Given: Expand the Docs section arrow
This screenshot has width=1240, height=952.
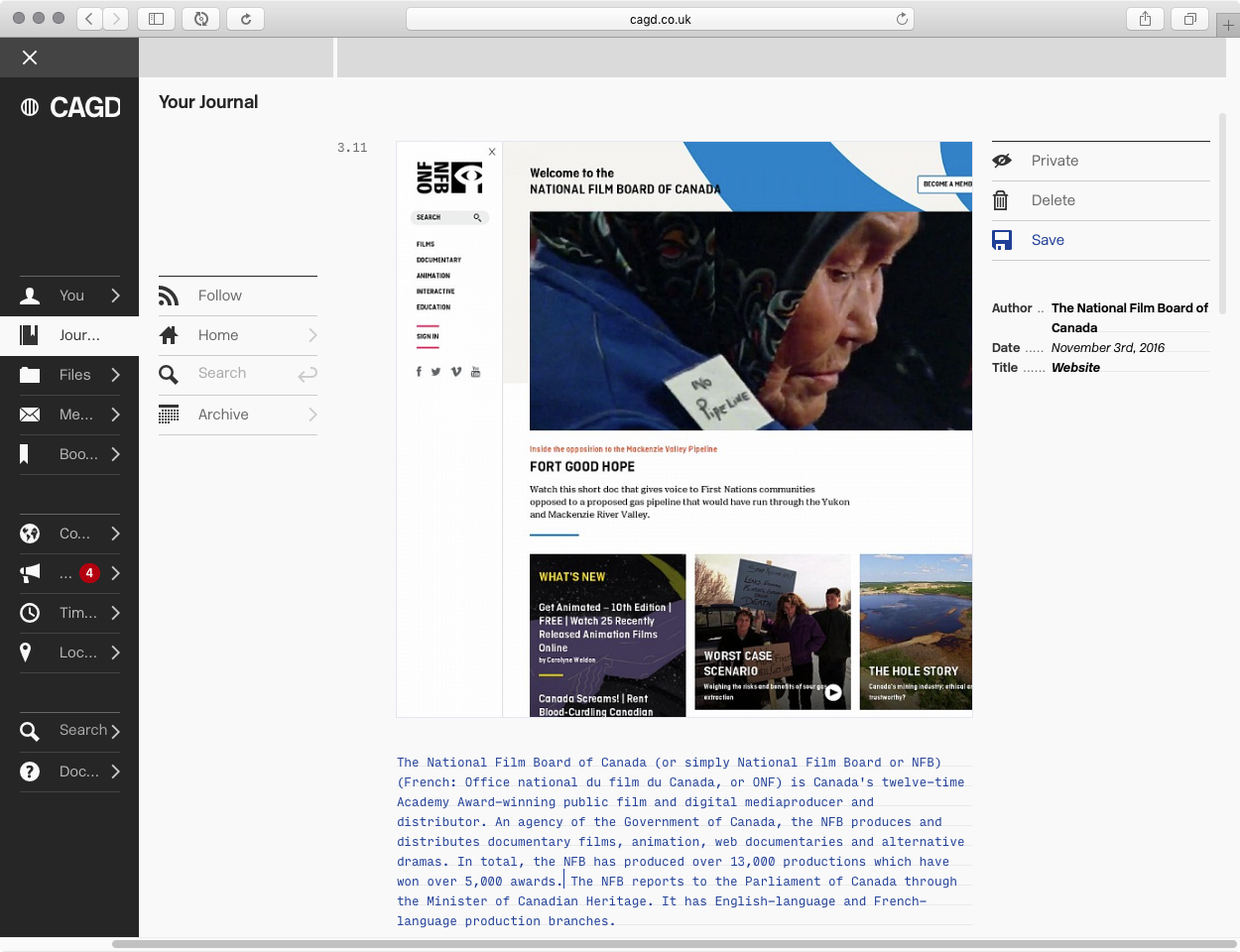Looking at the screenshot, I should tap(115, 772).
